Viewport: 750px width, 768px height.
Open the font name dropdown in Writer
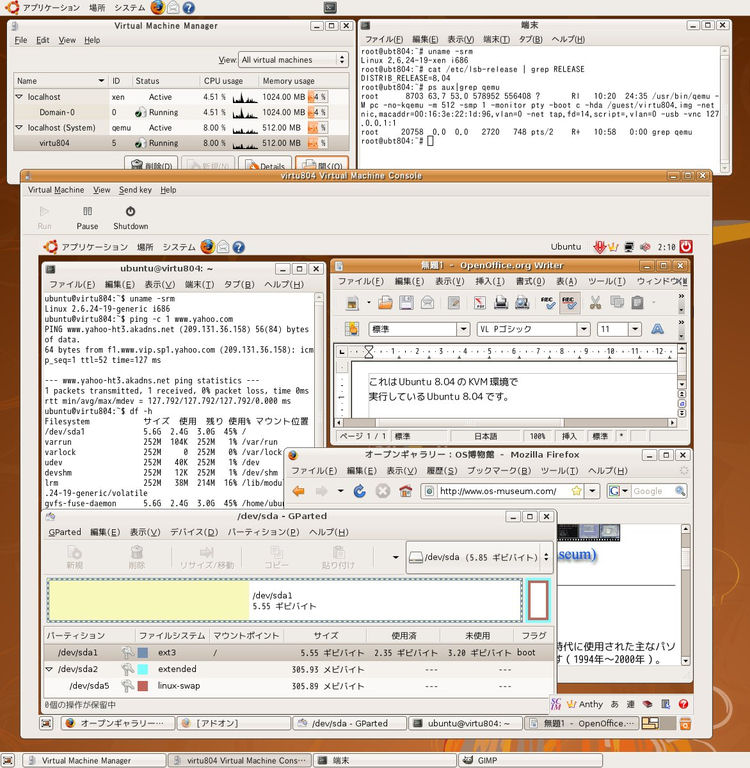click(x=583, y=329)
